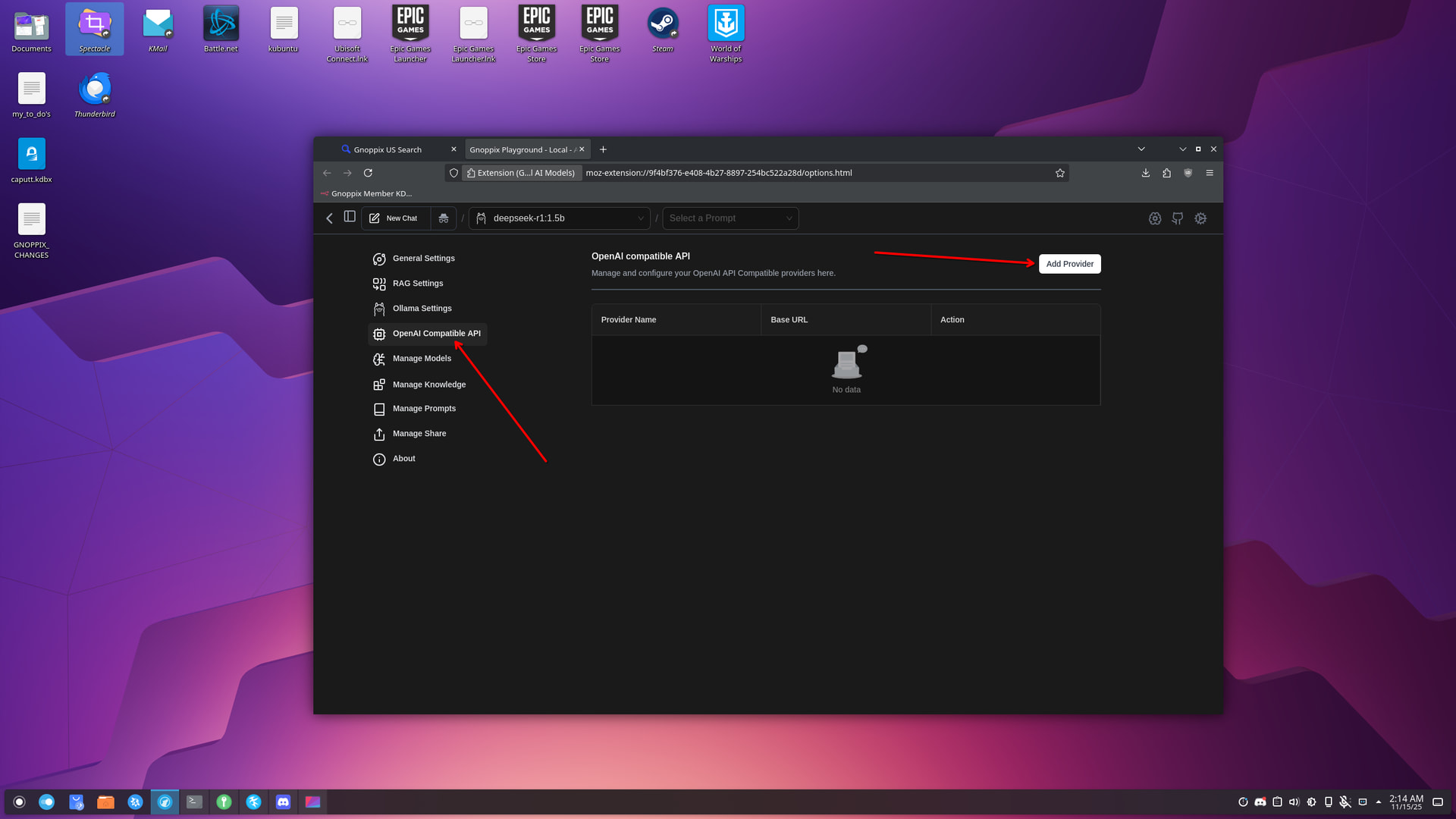Open the settings gear icon at right
This screenshot has height=819, width=1456.
1200,218
